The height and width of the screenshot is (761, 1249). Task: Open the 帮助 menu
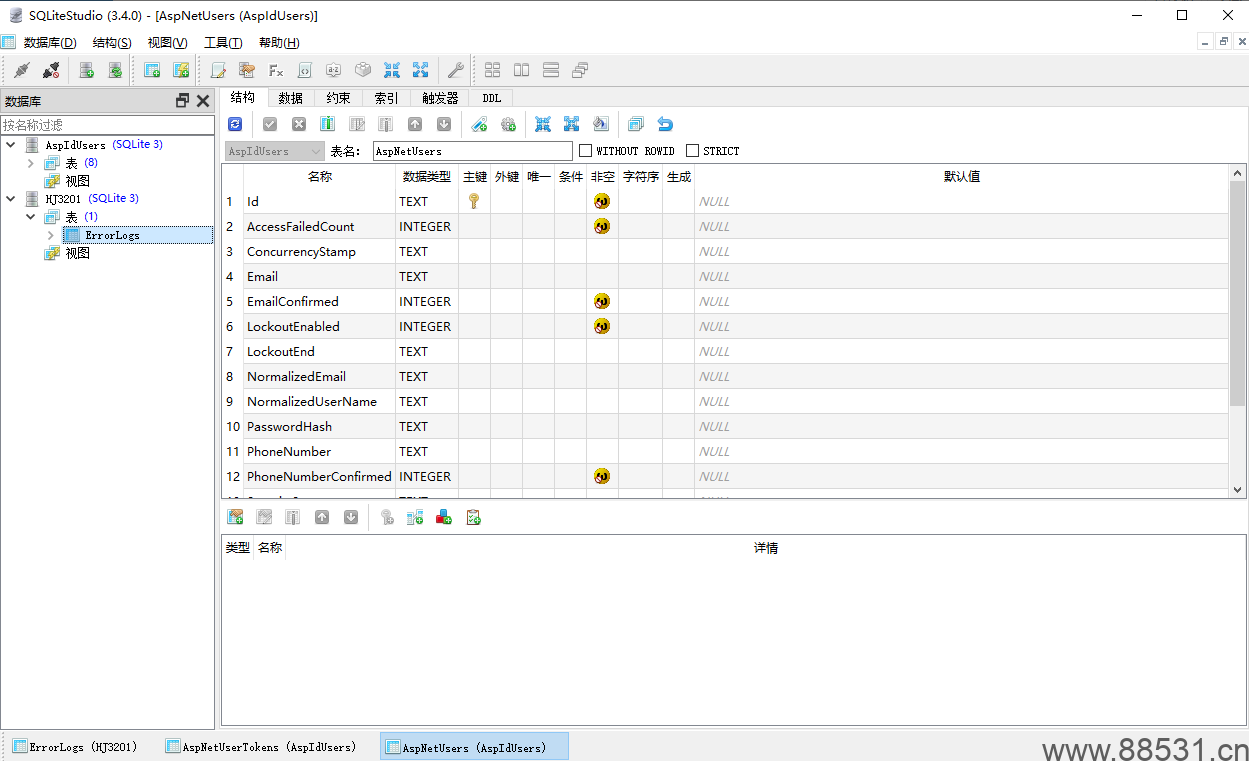point(279,42)
